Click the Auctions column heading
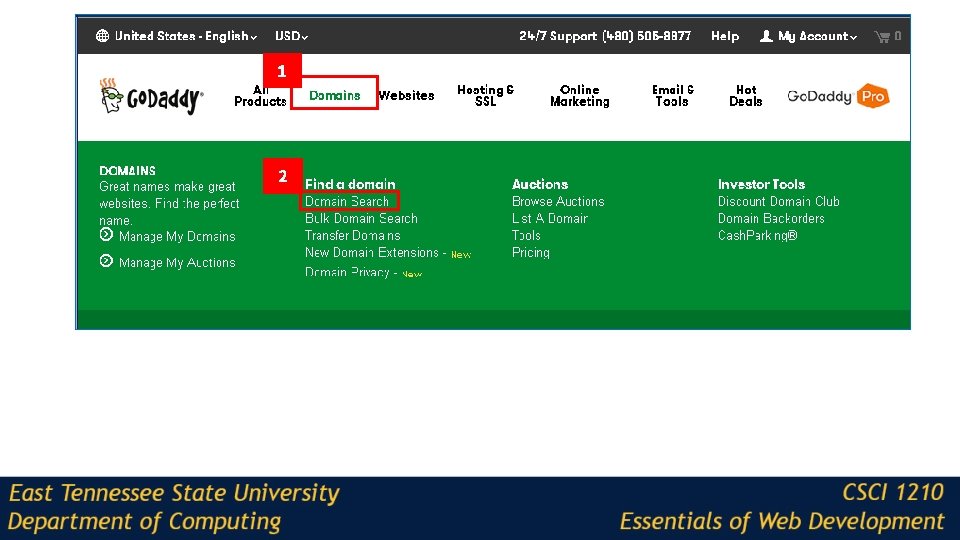This screenshot has height=540, width=960. pyautogui.click(x=540, y=184)
